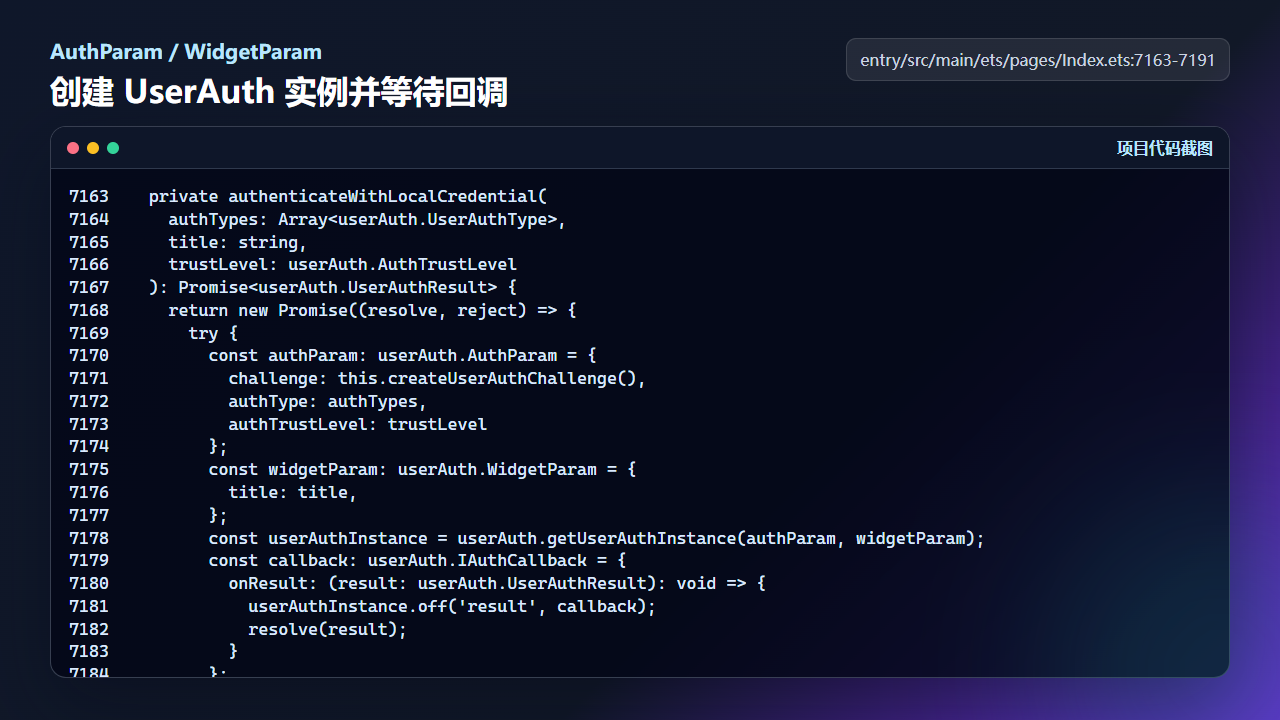Click code 'title: title,'
Screen dimensions: 1280x720
coord(293,492)
